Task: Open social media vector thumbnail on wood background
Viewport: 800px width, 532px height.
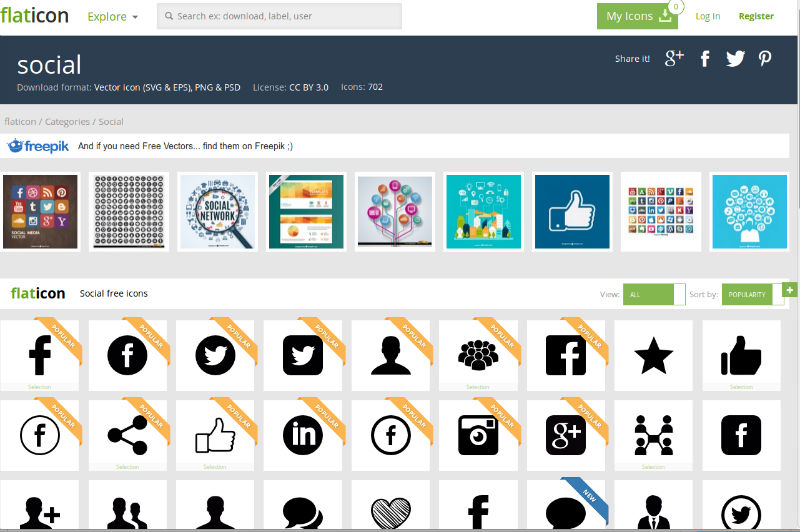Action: pyautogui.click(x=40, y=212)
